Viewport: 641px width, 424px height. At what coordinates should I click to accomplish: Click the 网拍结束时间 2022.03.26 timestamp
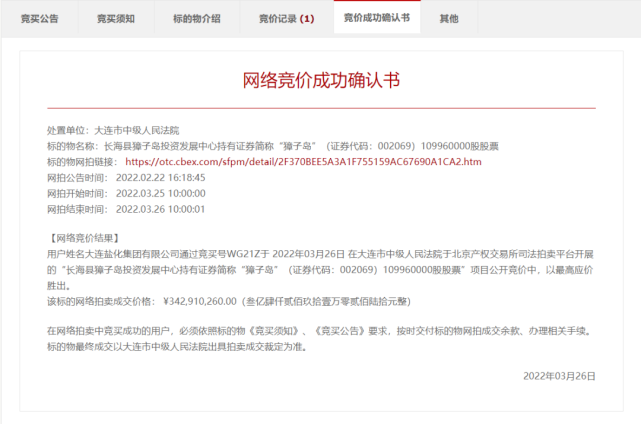pyautogui.click(x=160, y=209)
